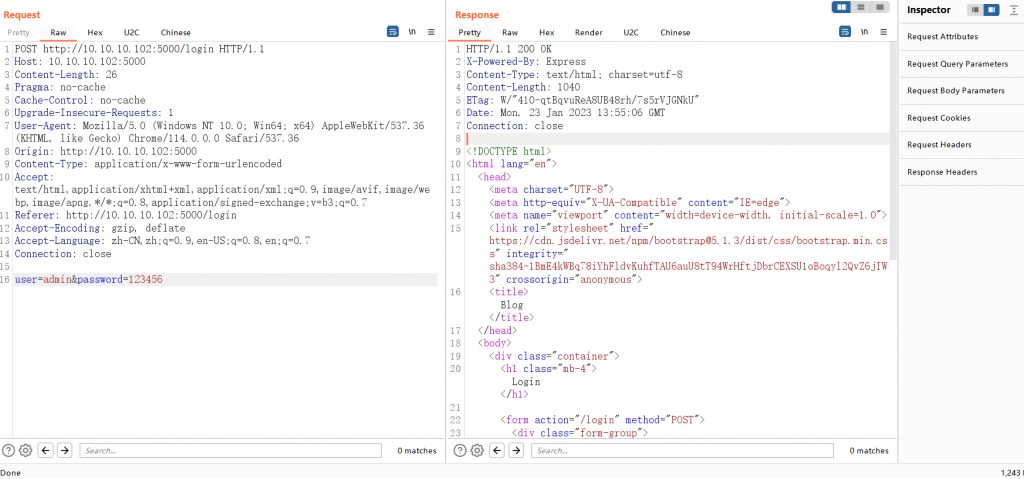Expand Request Body Parameters section

click(955, 91)
